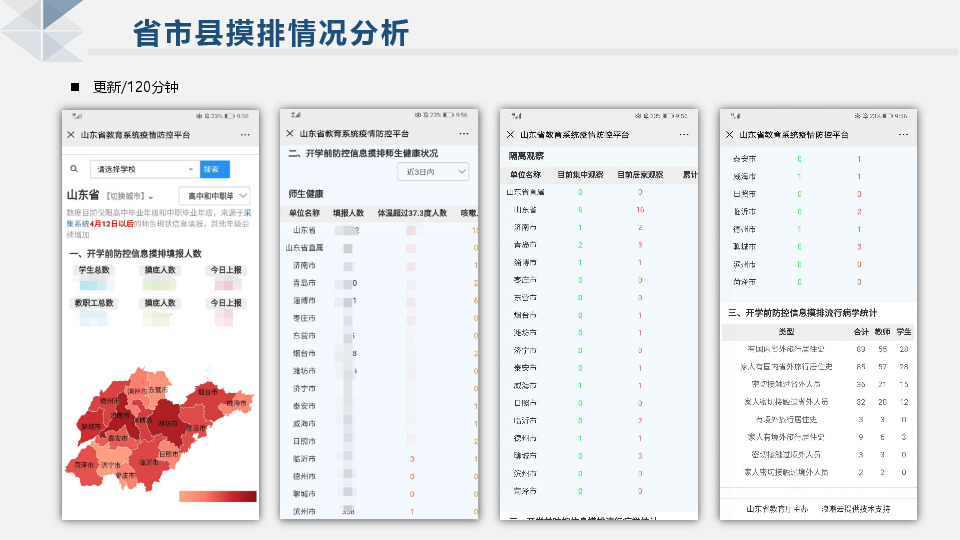Viewport: 960px width, 540px height.
Task: Click the 三、开学前防控信息摸排流行病学统计 heading
Action: click(802, 313)
